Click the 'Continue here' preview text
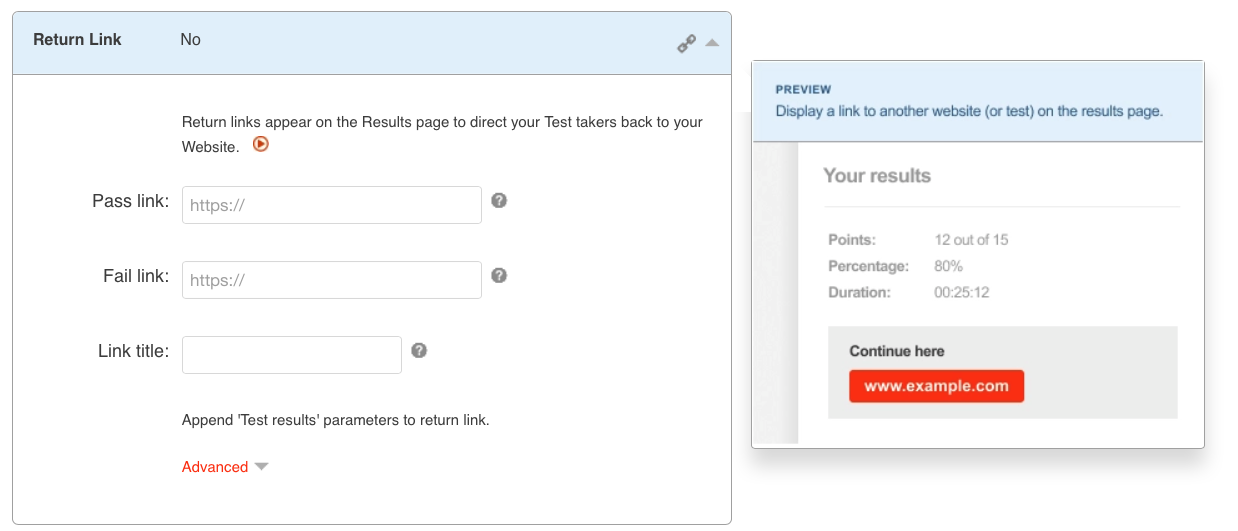Screen dimensions: 1238x531 coord(896,351)
